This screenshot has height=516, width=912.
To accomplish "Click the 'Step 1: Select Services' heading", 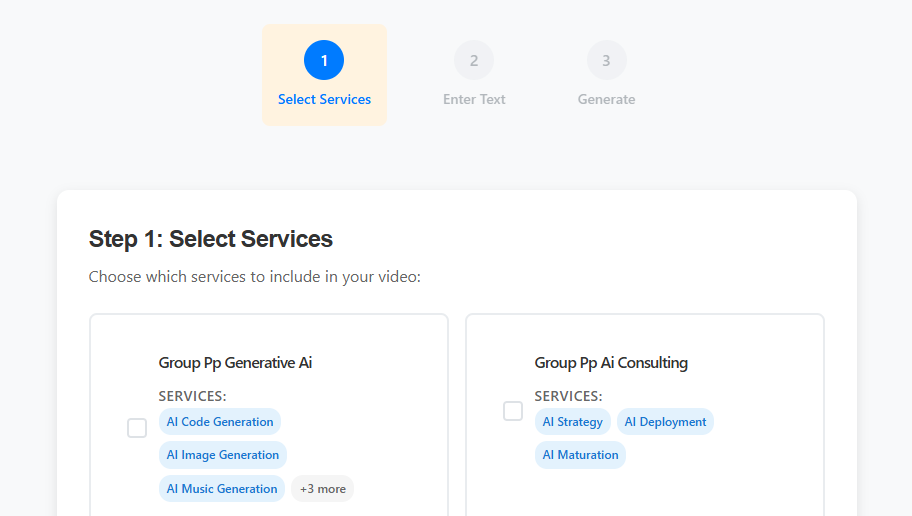I will [x=211, y=239].
